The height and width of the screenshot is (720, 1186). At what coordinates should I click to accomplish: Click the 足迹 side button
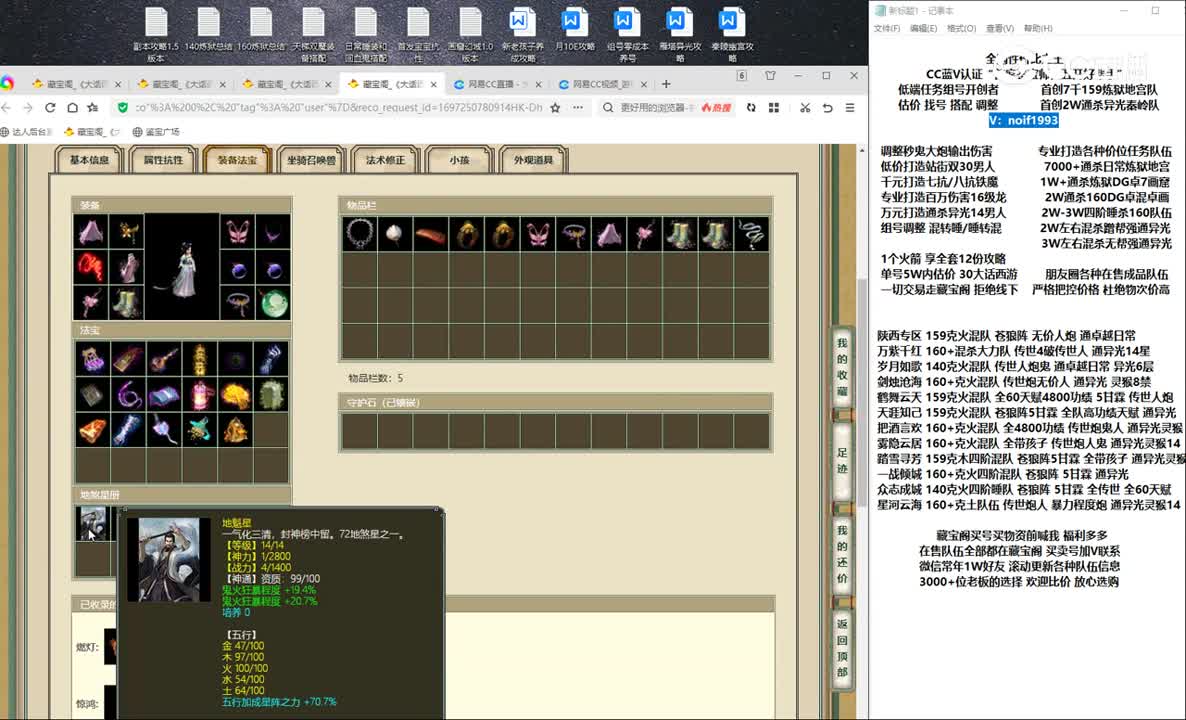(842, 460)
